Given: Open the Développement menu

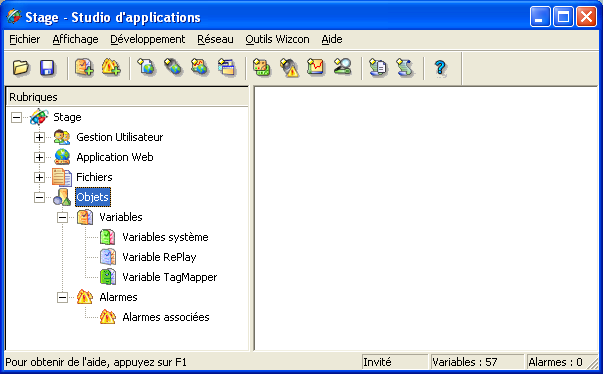Looking at the screenshot, I should tap(147, 39).
